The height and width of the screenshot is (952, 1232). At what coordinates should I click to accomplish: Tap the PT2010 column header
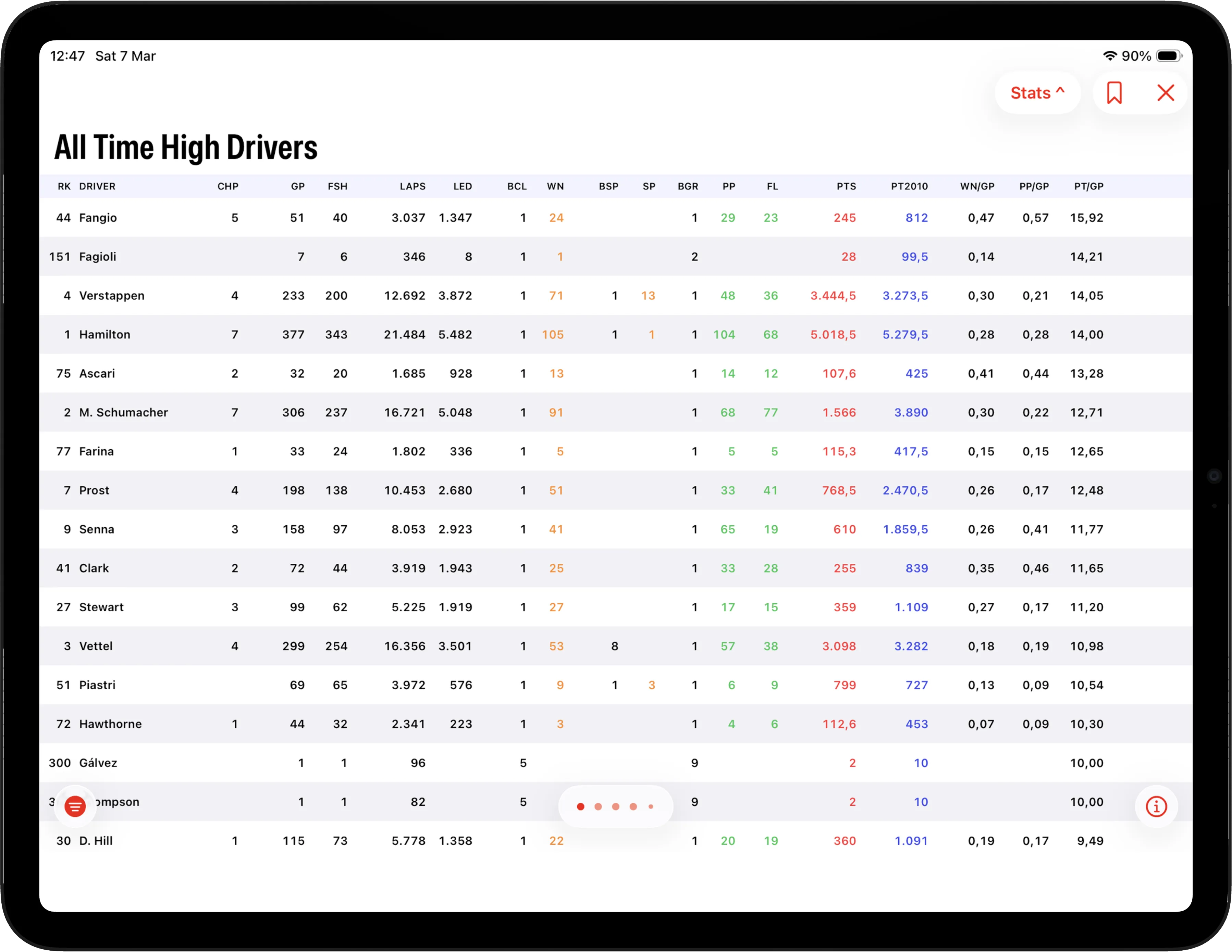tap(909, 187)
